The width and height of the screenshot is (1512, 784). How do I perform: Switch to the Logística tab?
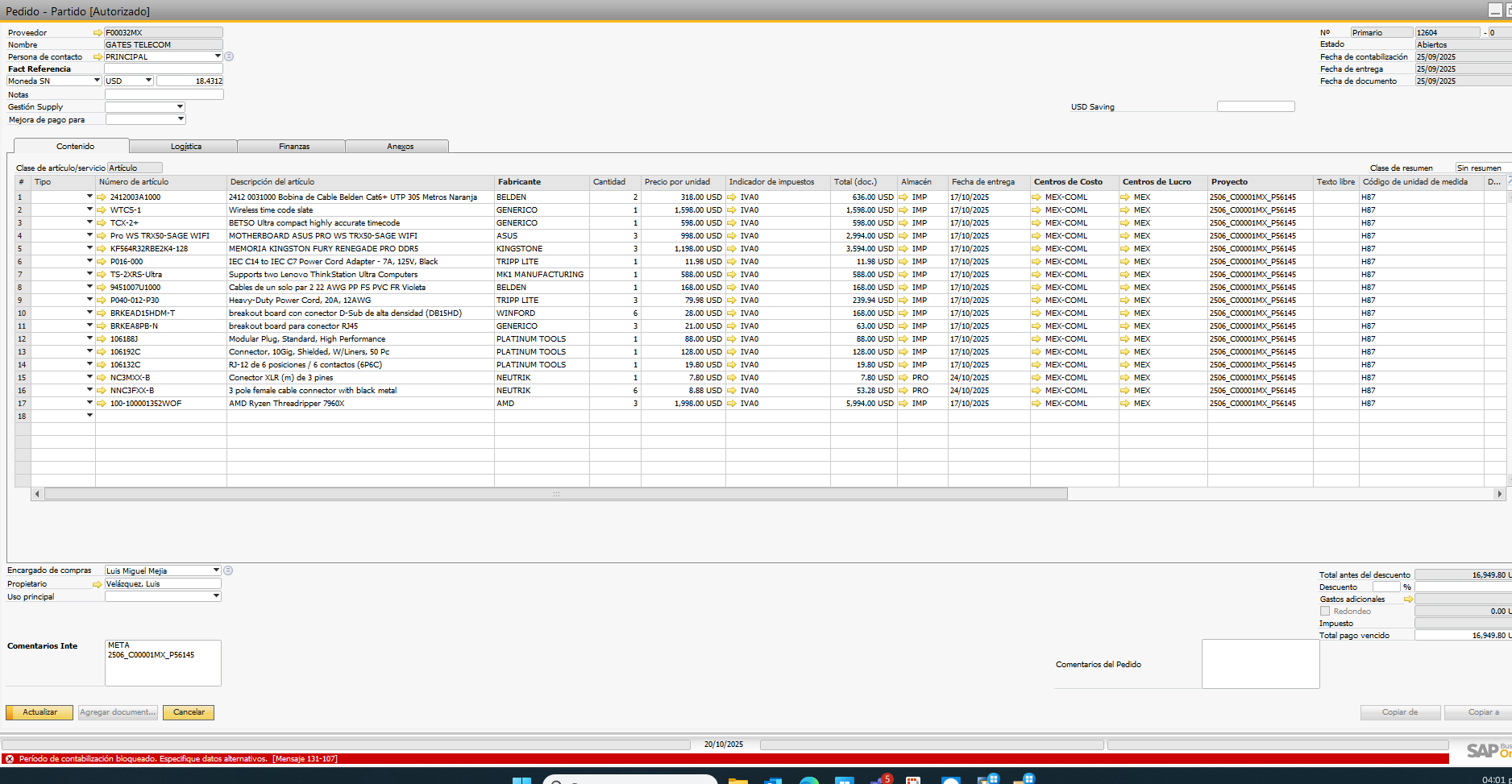click(185, 147)
